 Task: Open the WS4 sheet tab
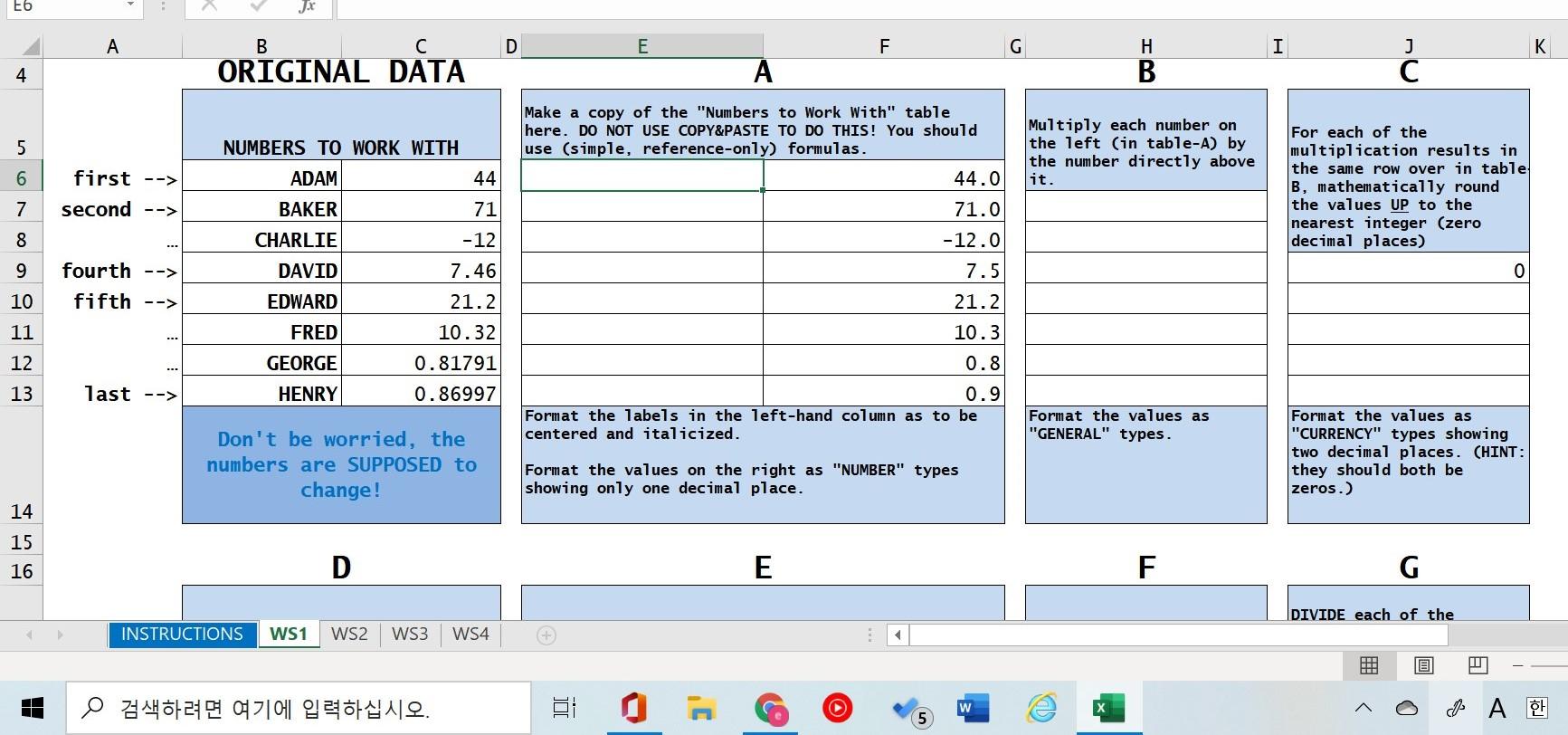(470, 634)
